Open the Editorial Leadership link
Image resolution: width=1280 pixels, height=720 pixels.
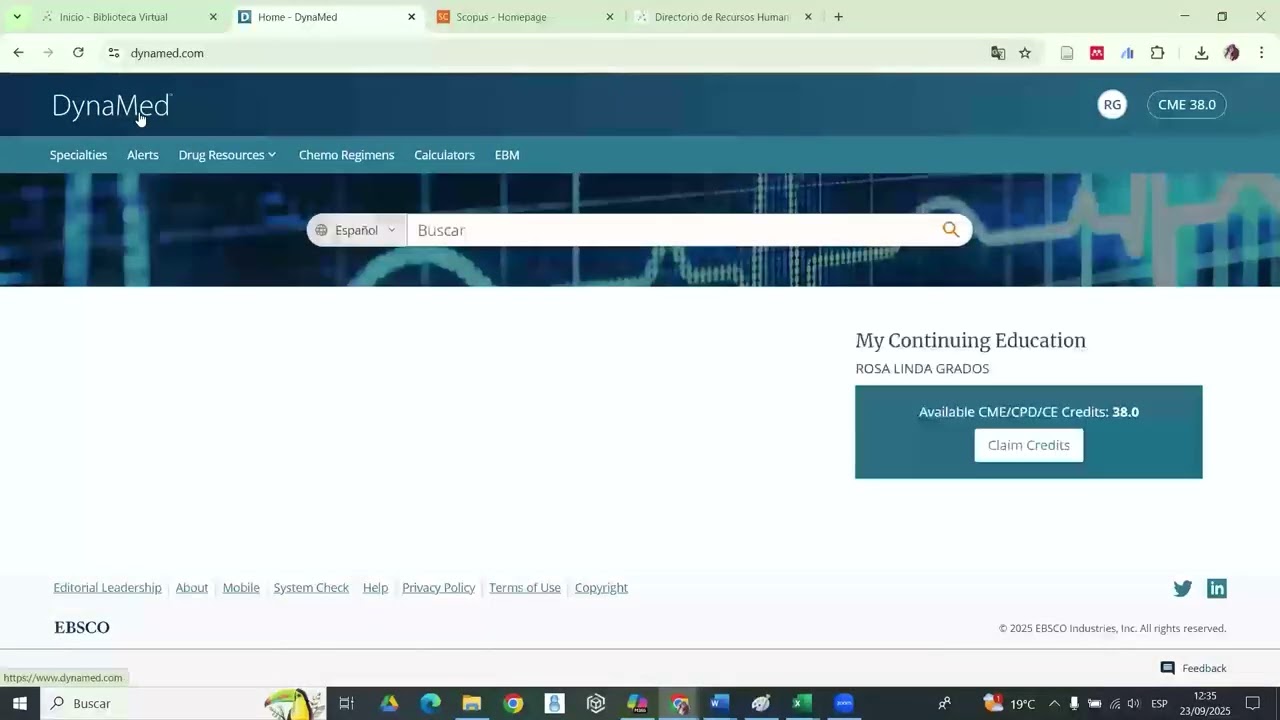pos(107,588)
